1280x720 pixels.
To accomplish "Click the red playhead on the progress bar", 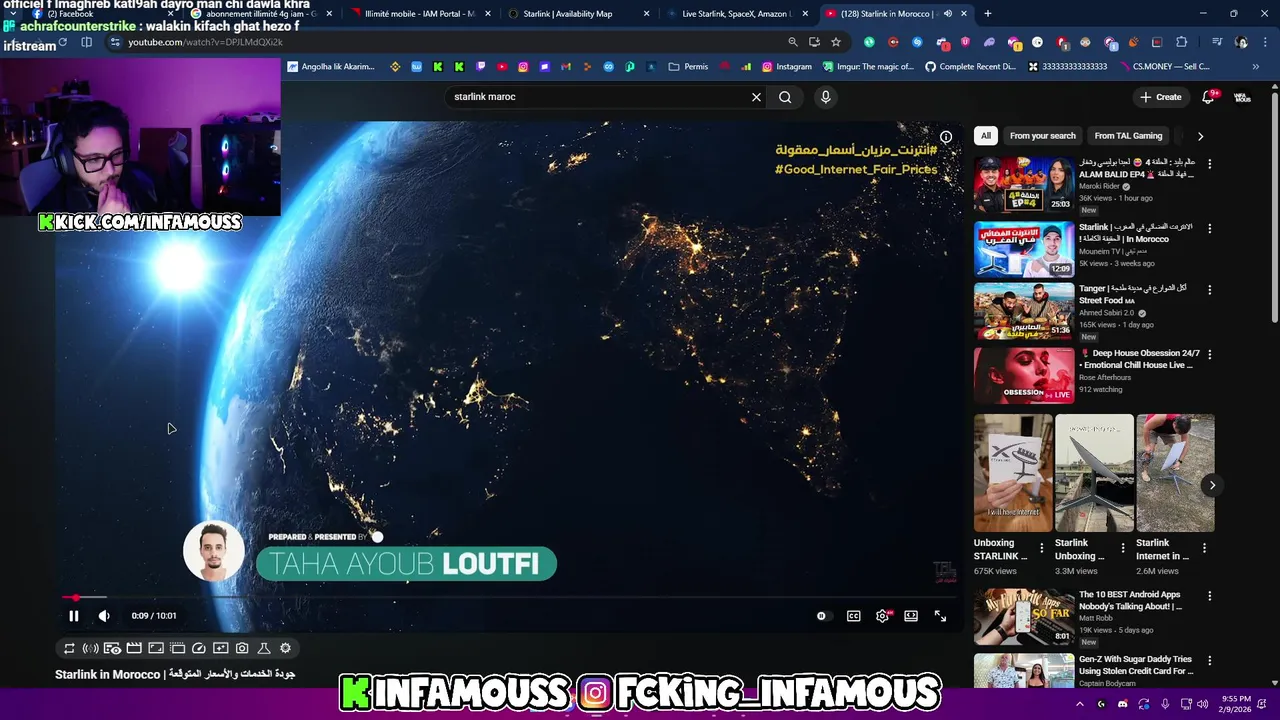I will click(x=76, y=598).
